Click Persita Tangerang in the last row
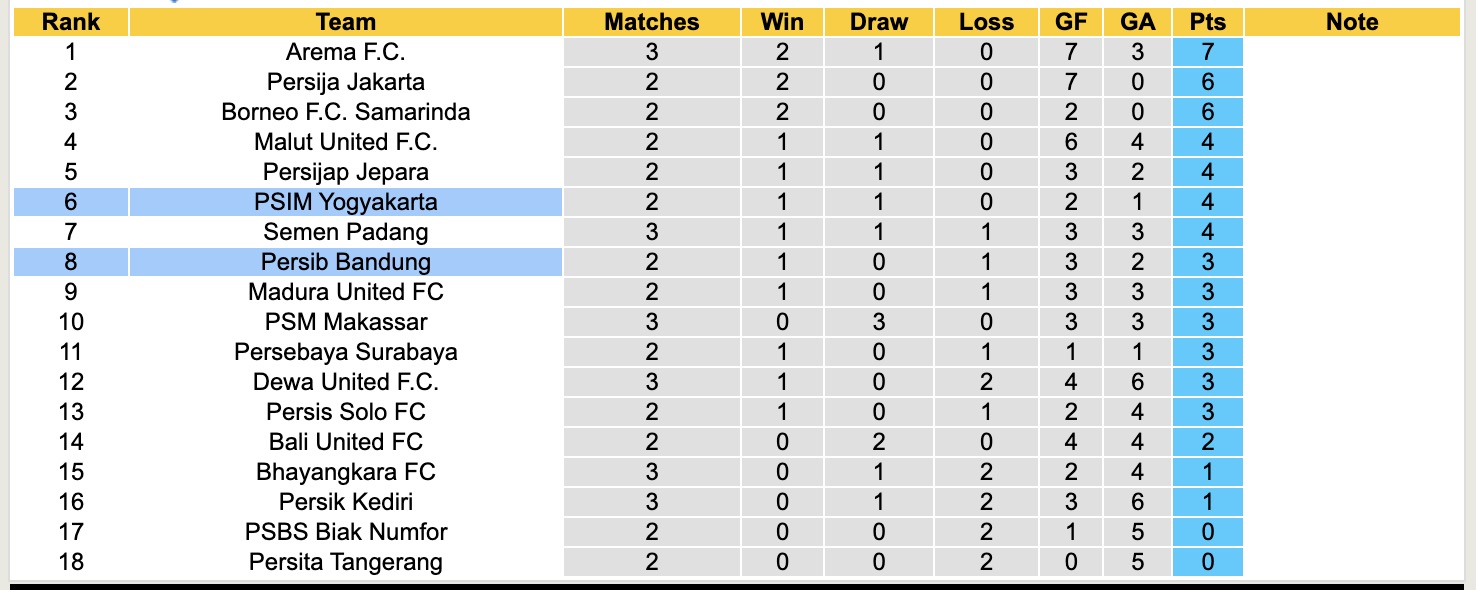The image size is (1478, 590). pyautogui.click(x=345, y=562)
